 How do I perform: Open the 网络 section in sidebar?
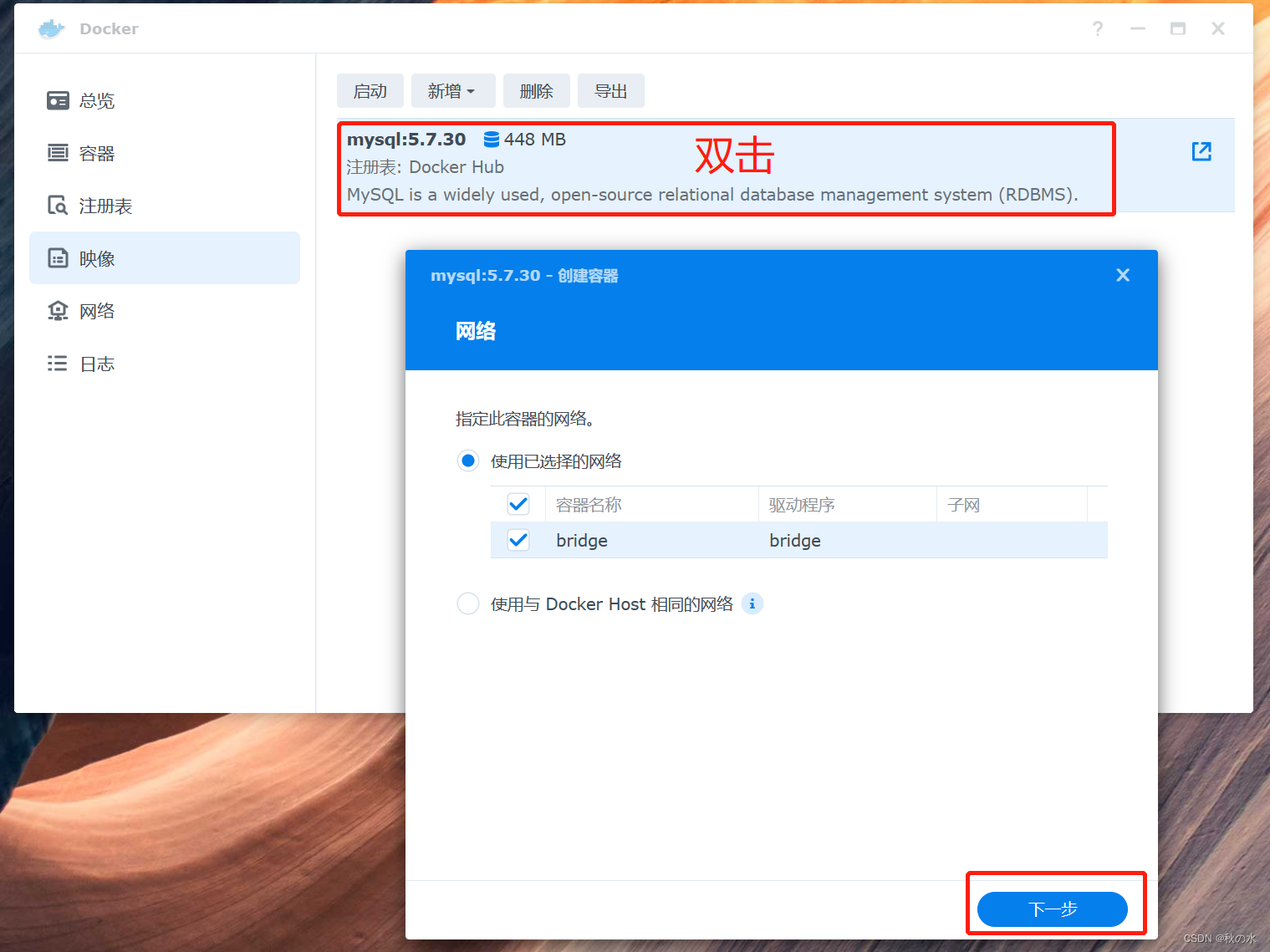[x=165, y=311]
